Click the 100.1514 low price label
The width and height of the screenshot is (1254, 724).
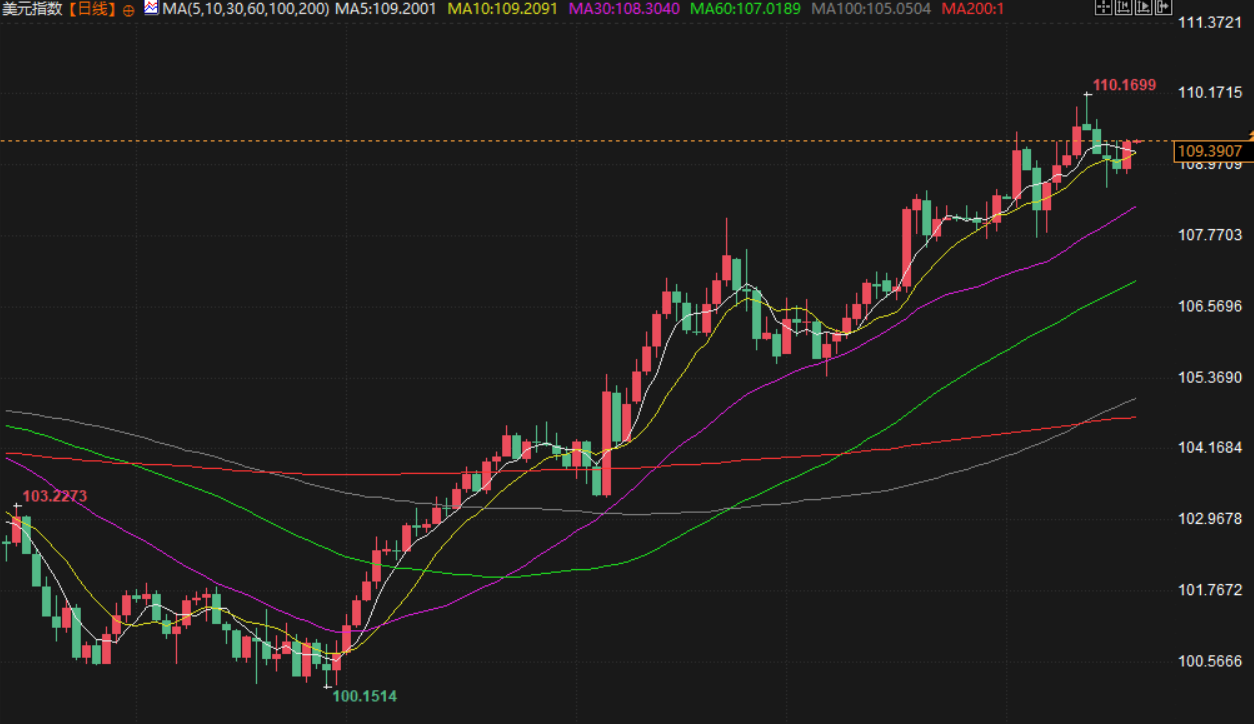coord(364,696)
